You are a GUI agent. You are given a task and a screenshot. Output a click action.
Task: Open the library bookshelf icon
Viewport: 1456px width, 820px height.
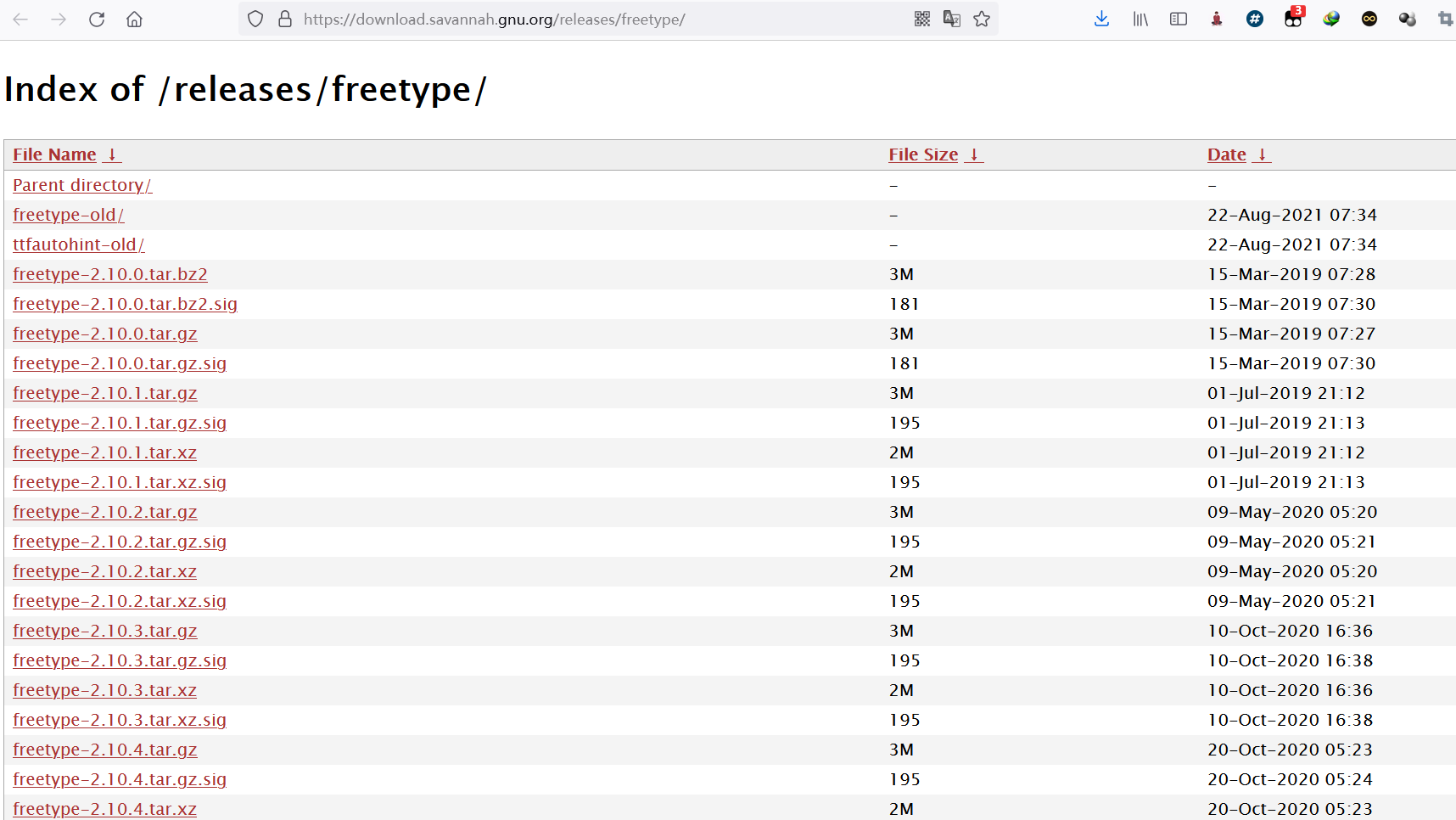[x=1140, y=19]
